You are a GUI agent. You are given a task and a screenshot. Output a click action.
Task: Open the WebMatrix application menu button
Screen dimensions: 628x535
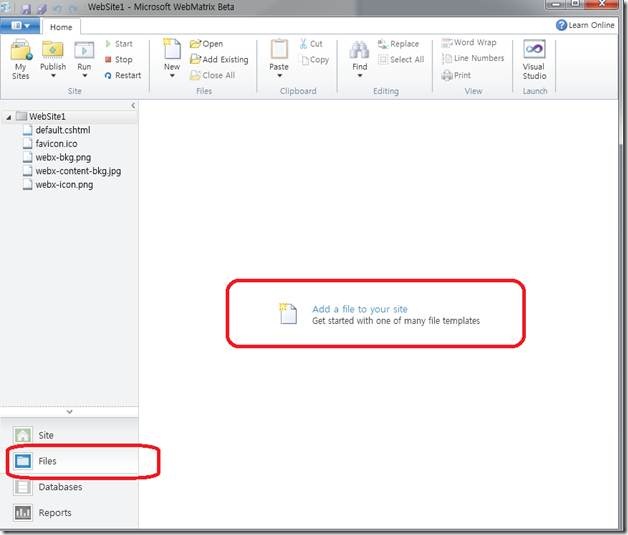pyautogui.click(x=20, y=26)
